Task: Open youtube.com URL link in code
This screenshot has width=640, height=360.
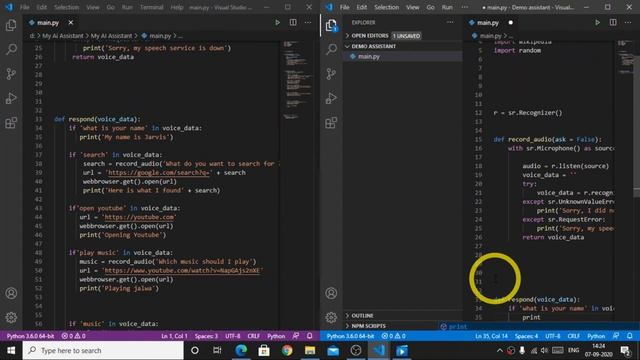Action: pos(140,217)
